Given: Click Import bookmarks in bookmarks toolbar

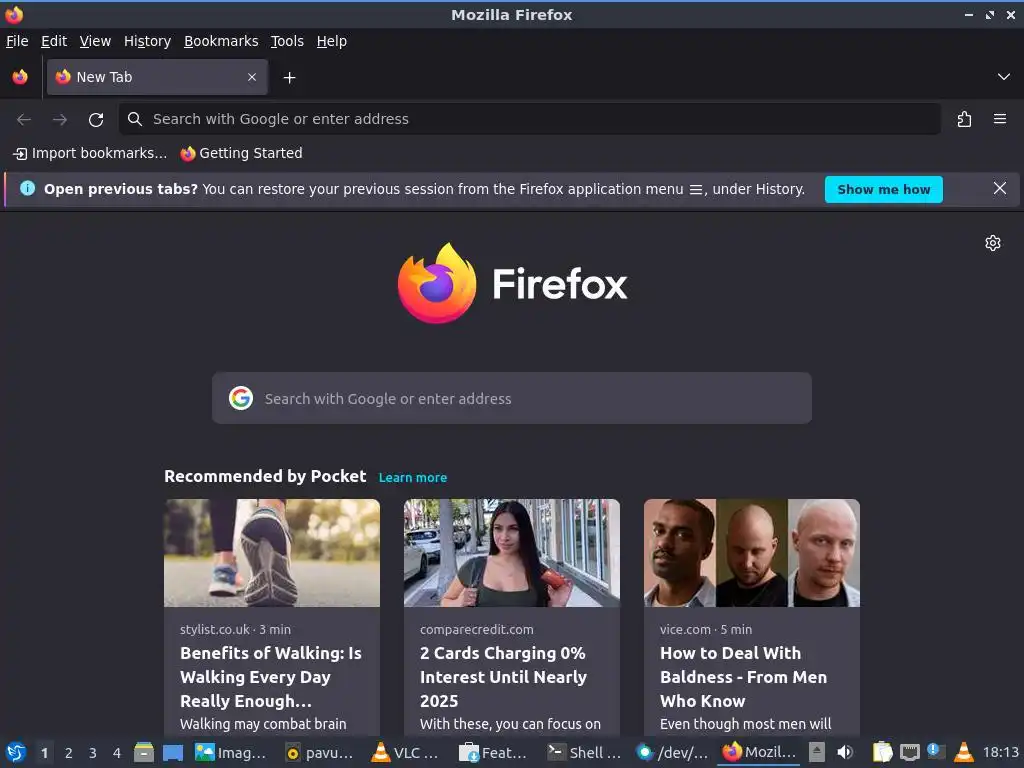Looking at the screenshot, I should tap(90, 153).
